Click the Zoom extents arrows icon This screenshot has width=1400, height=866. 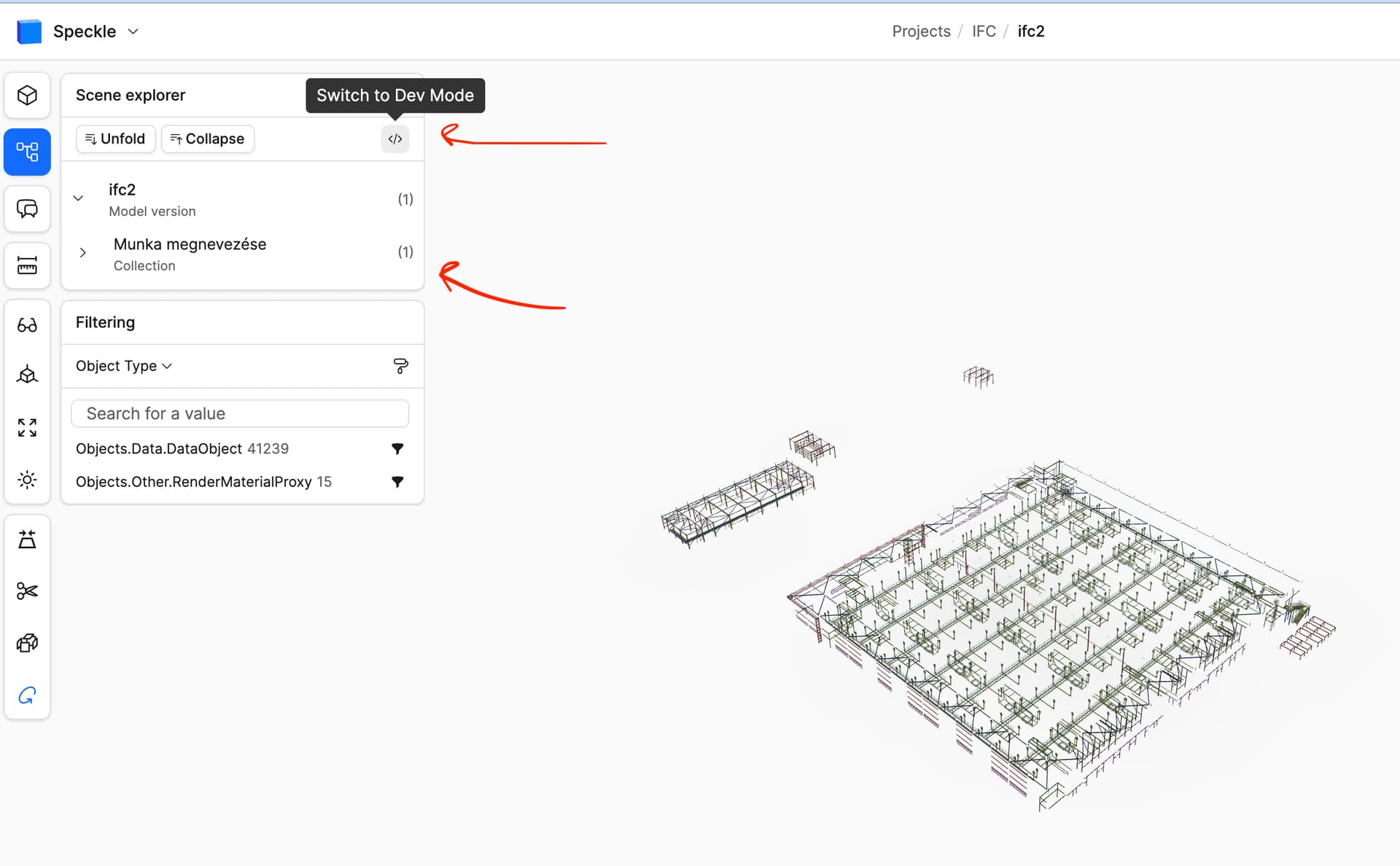click(27, 427)
